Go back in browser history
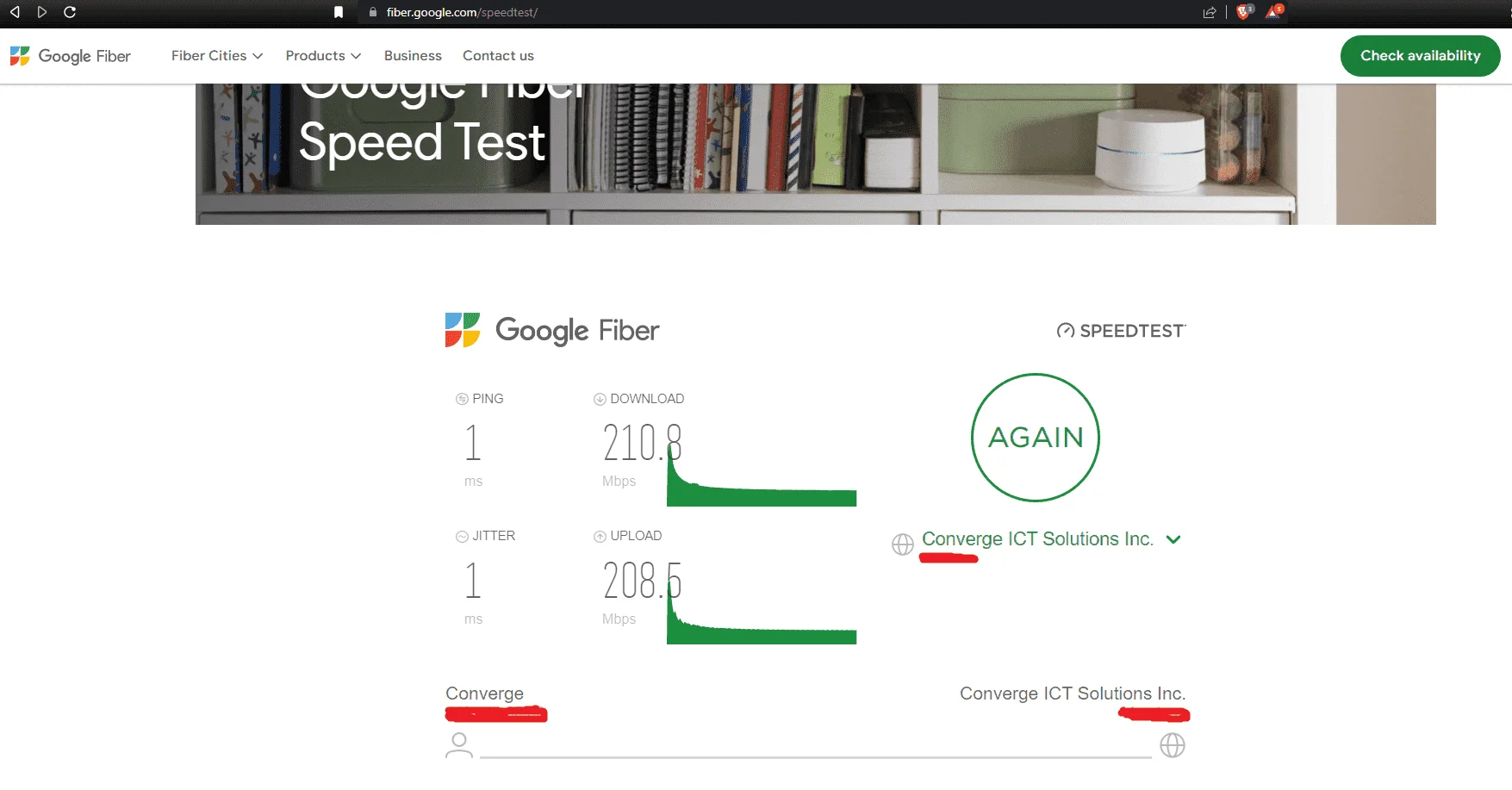 [15, 12]
